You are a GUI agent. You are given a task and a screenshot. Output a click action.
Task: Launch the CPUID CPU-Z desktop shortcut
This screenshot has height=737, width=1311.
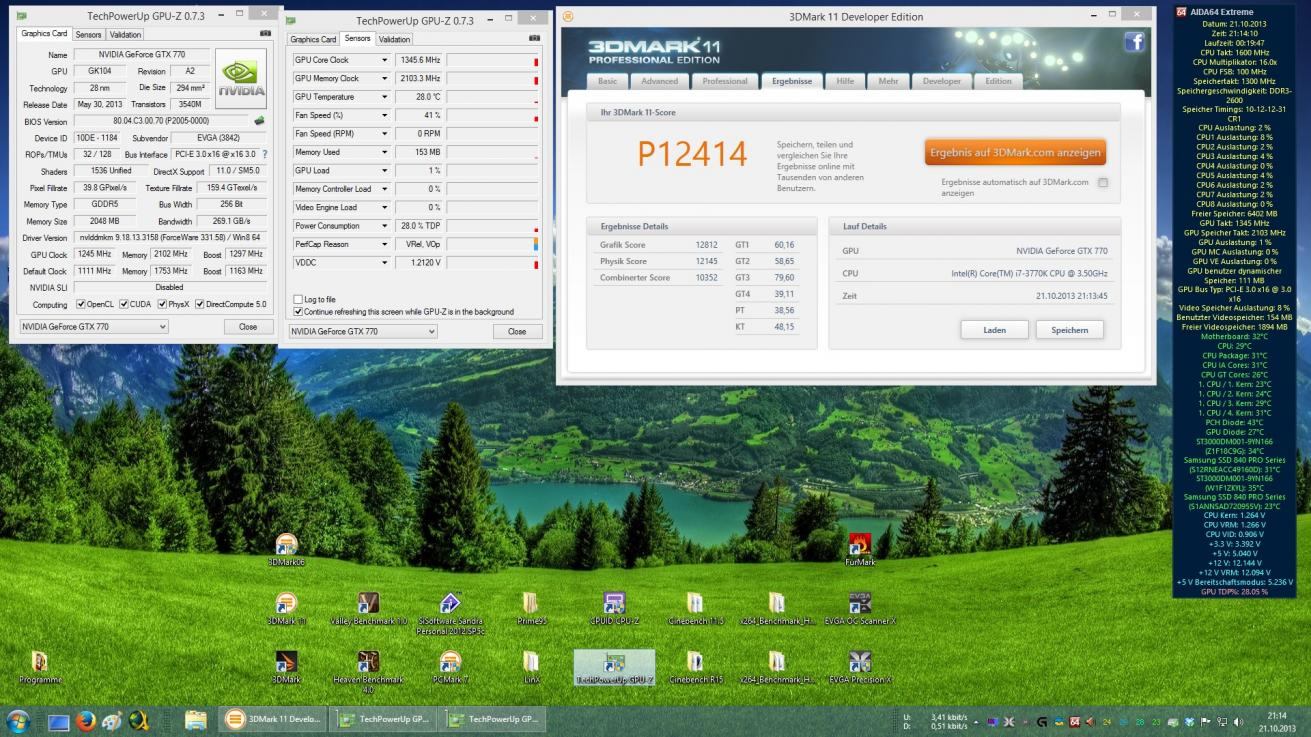click(614, 609)
